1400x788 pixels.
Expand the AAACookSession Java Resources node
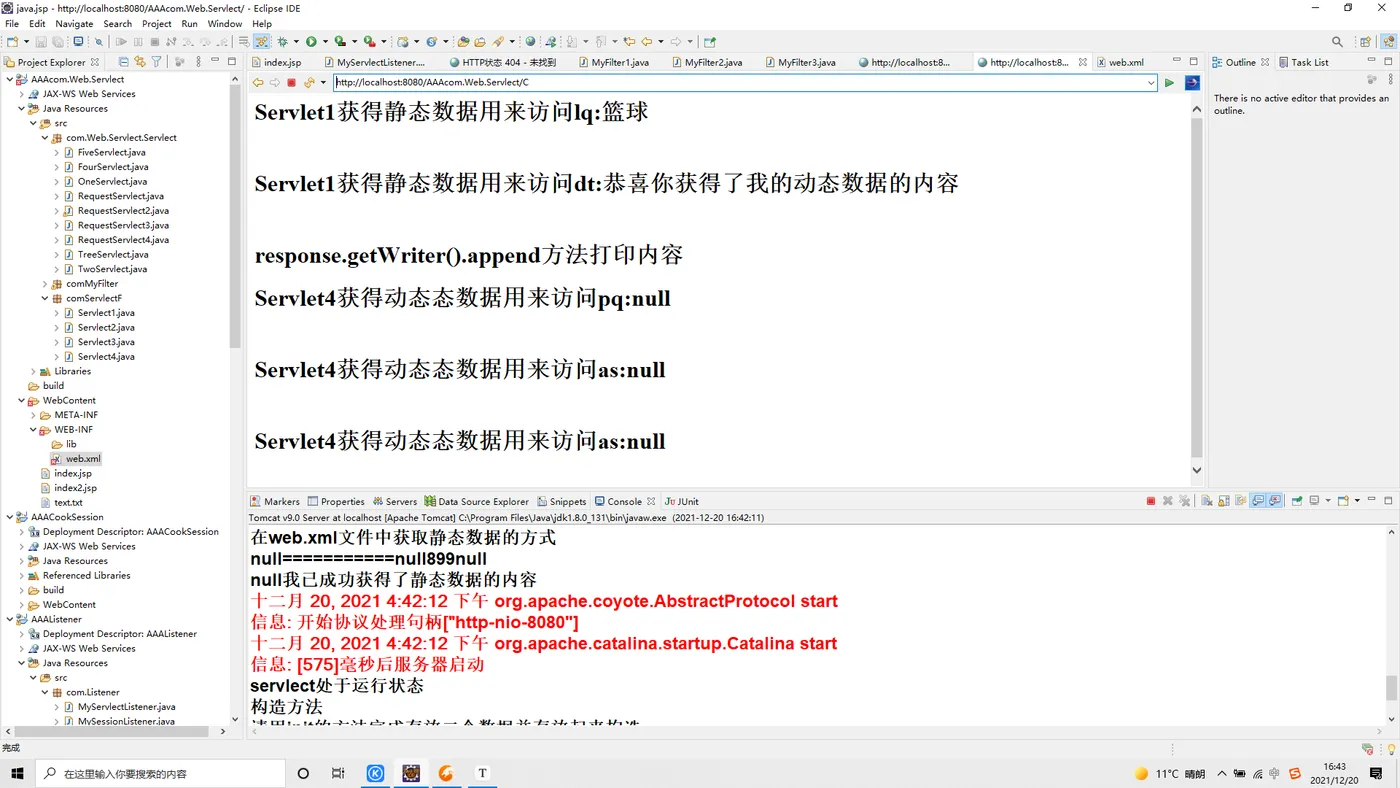[22, 561]
